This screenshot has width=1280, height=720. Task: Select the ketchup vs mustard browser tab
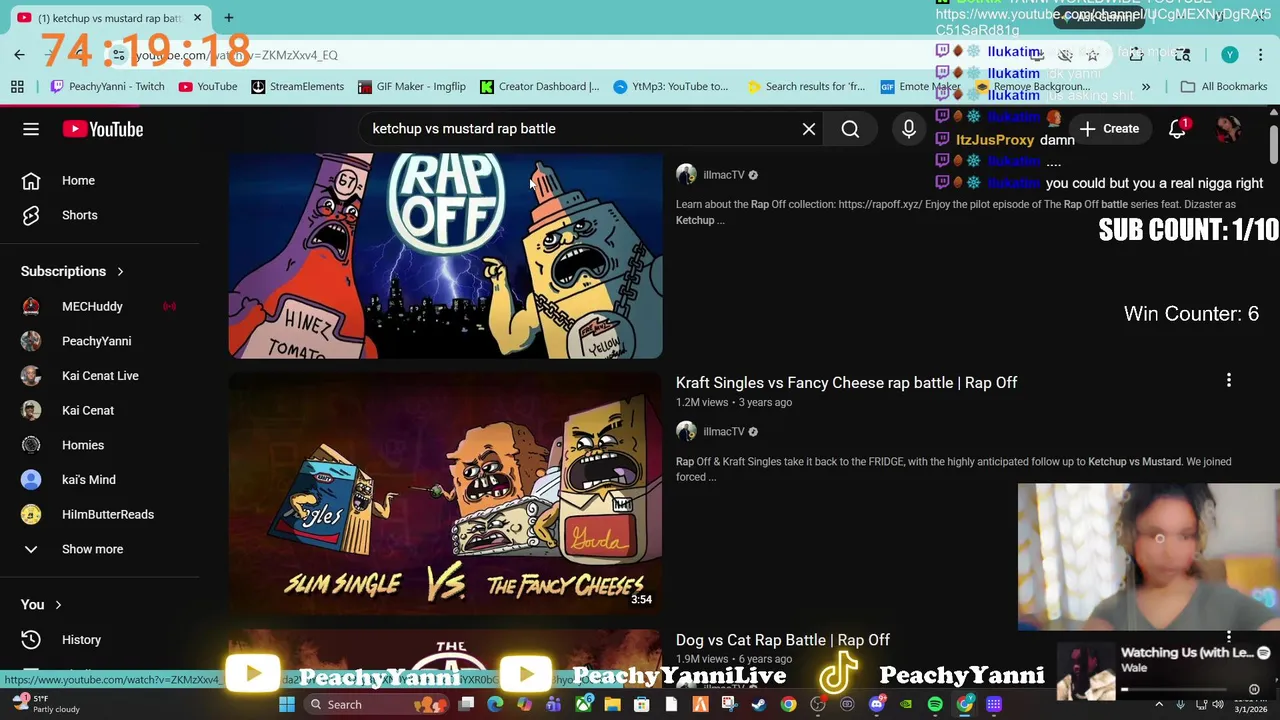click(x=108, y=18)
